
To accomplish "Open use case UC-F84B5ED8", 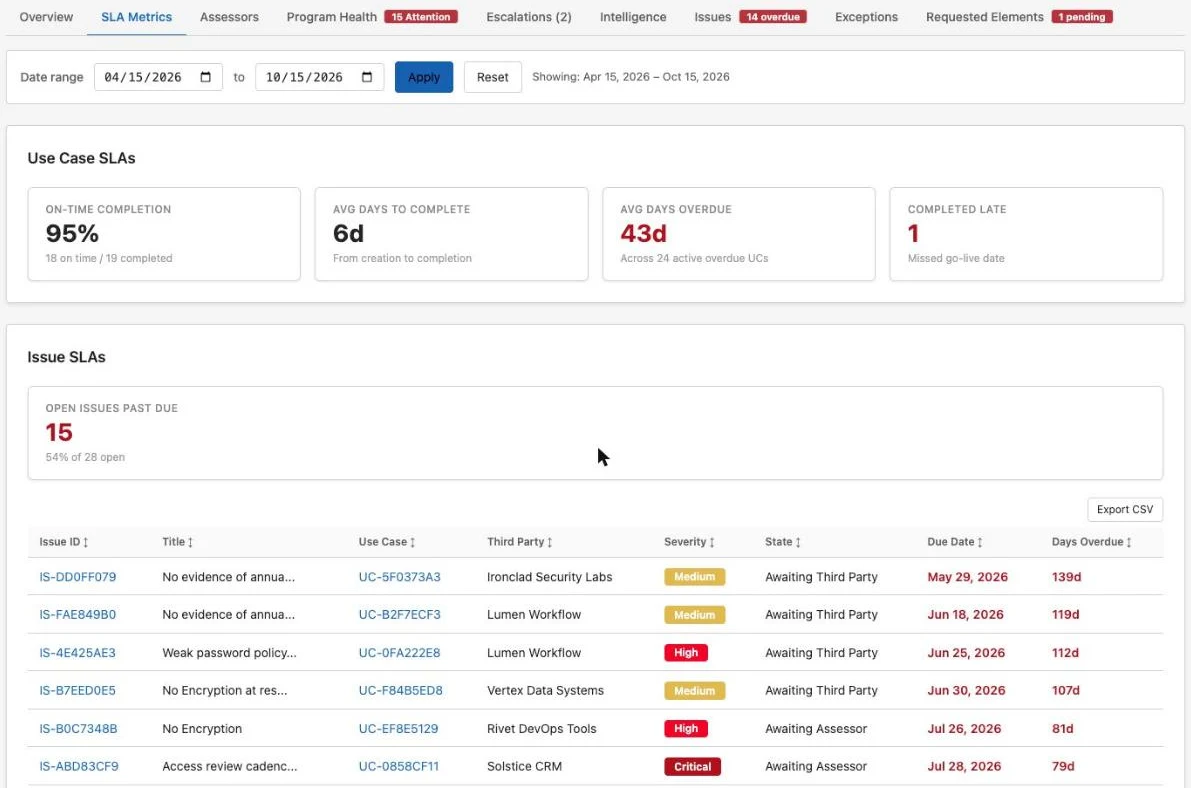I will [x=400, y=691].
